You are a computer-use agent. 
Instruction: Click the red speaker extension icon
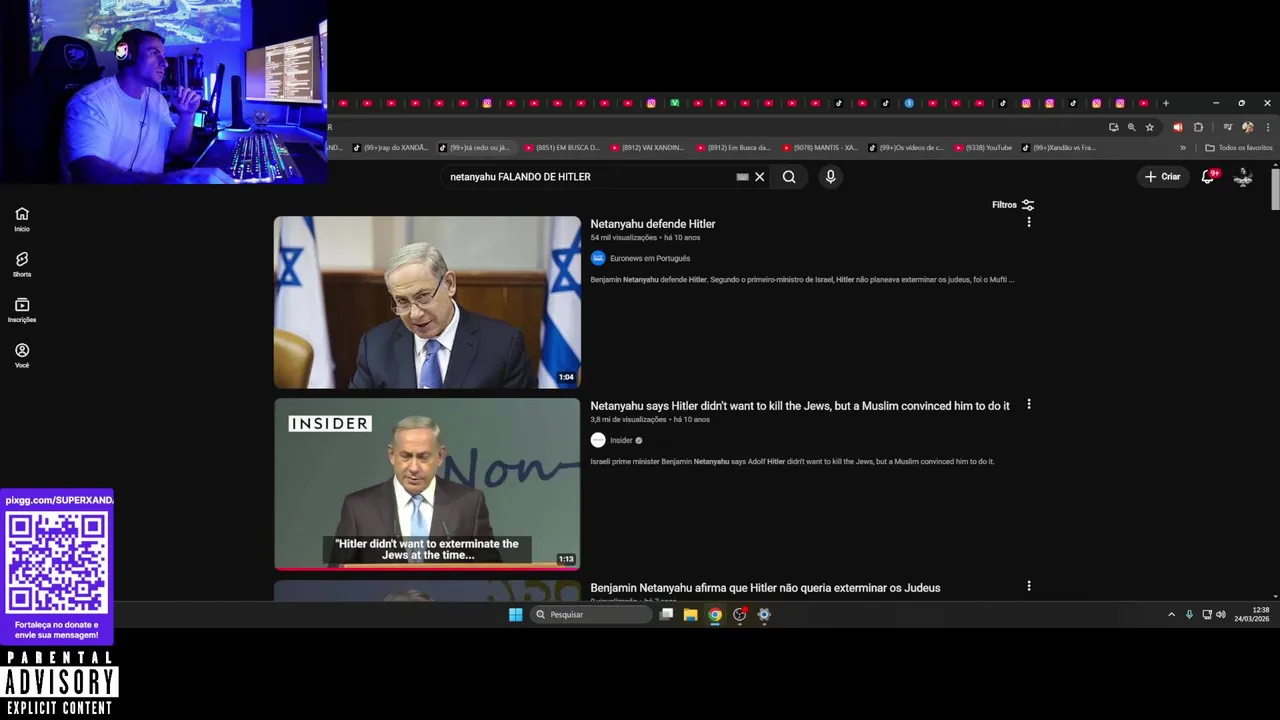(x=1177, y=127)
